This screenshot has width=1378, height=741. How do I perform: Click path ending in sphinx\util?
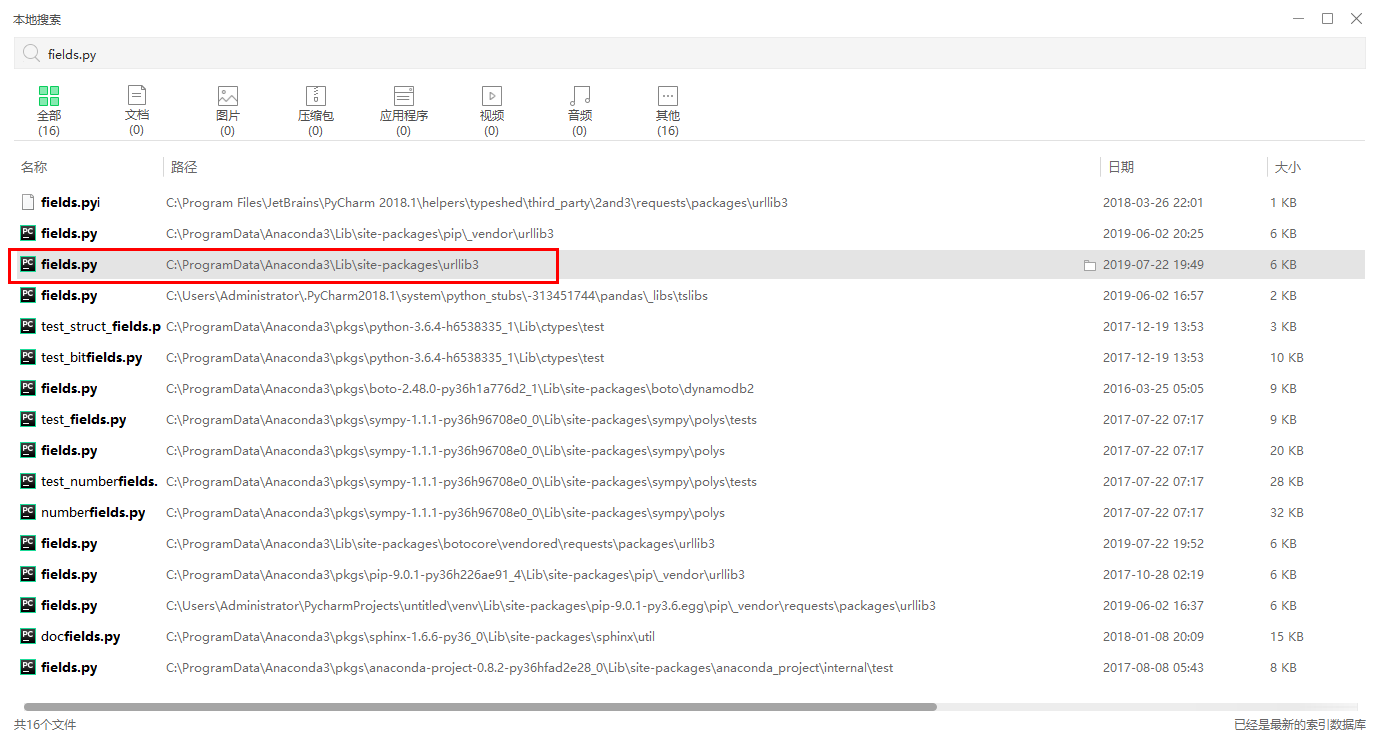point(410,636)
